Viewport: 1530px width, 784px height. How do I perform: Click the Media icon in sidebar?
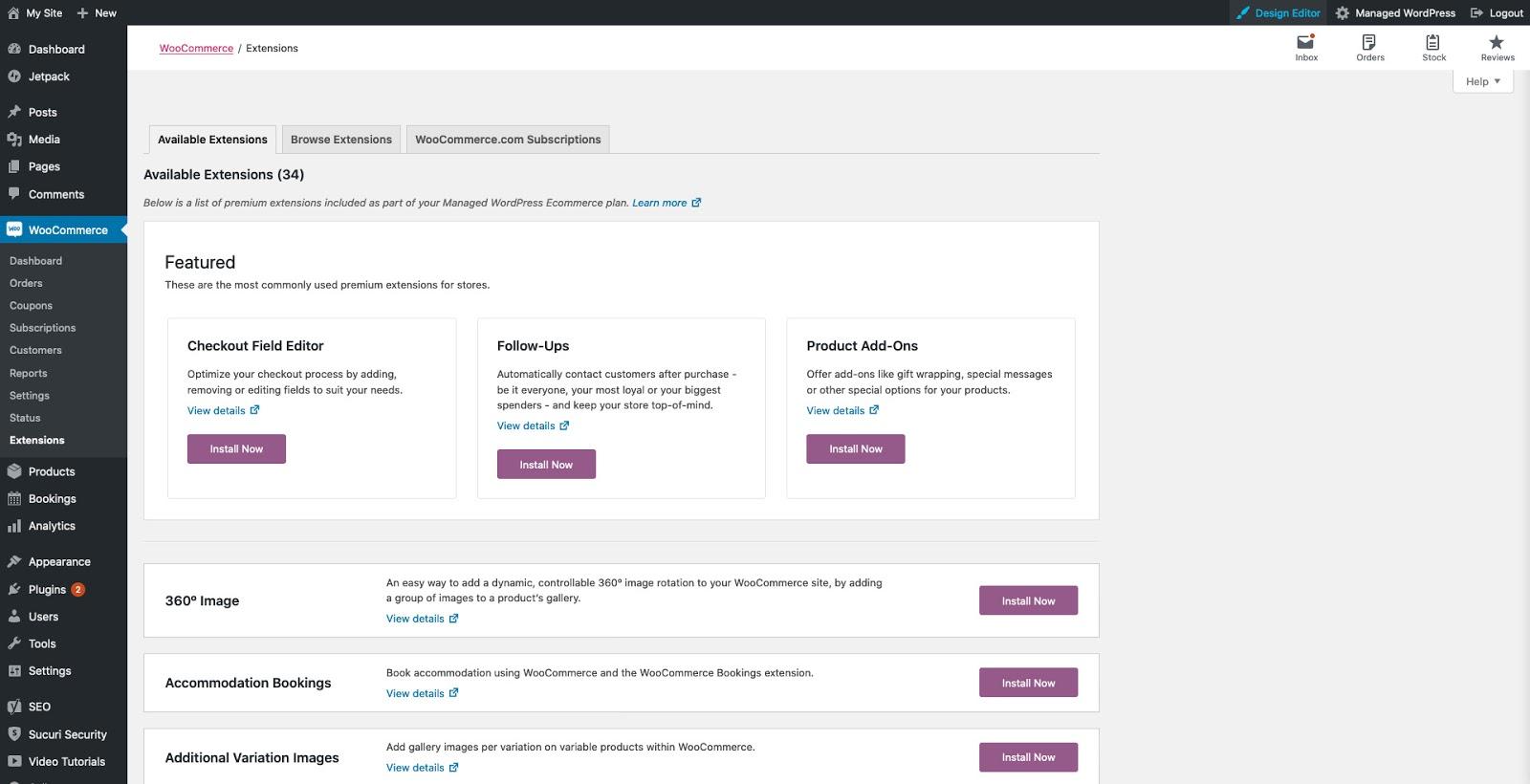pyautogui.click(x=14, y=140)
